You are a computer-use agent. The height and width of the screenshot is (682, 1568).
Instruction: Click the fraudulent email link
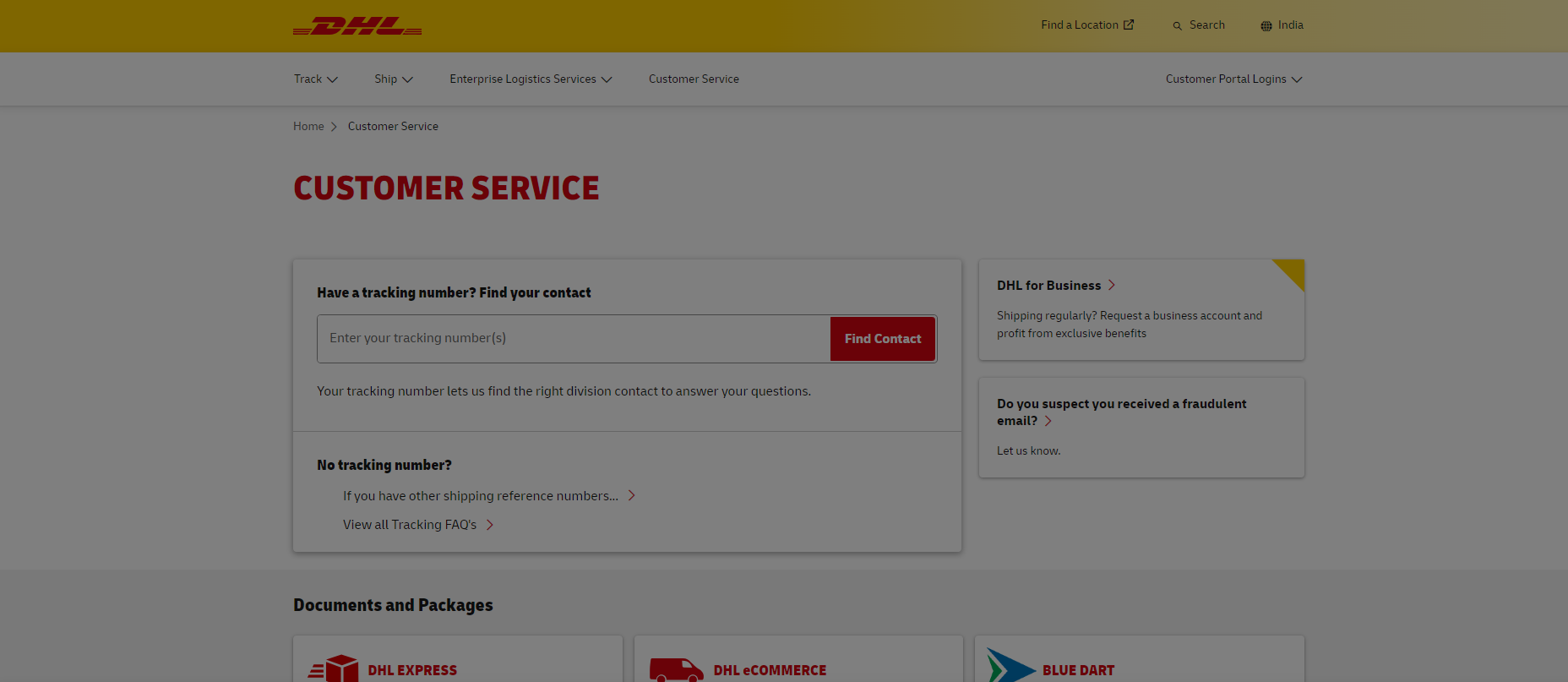1121,412
